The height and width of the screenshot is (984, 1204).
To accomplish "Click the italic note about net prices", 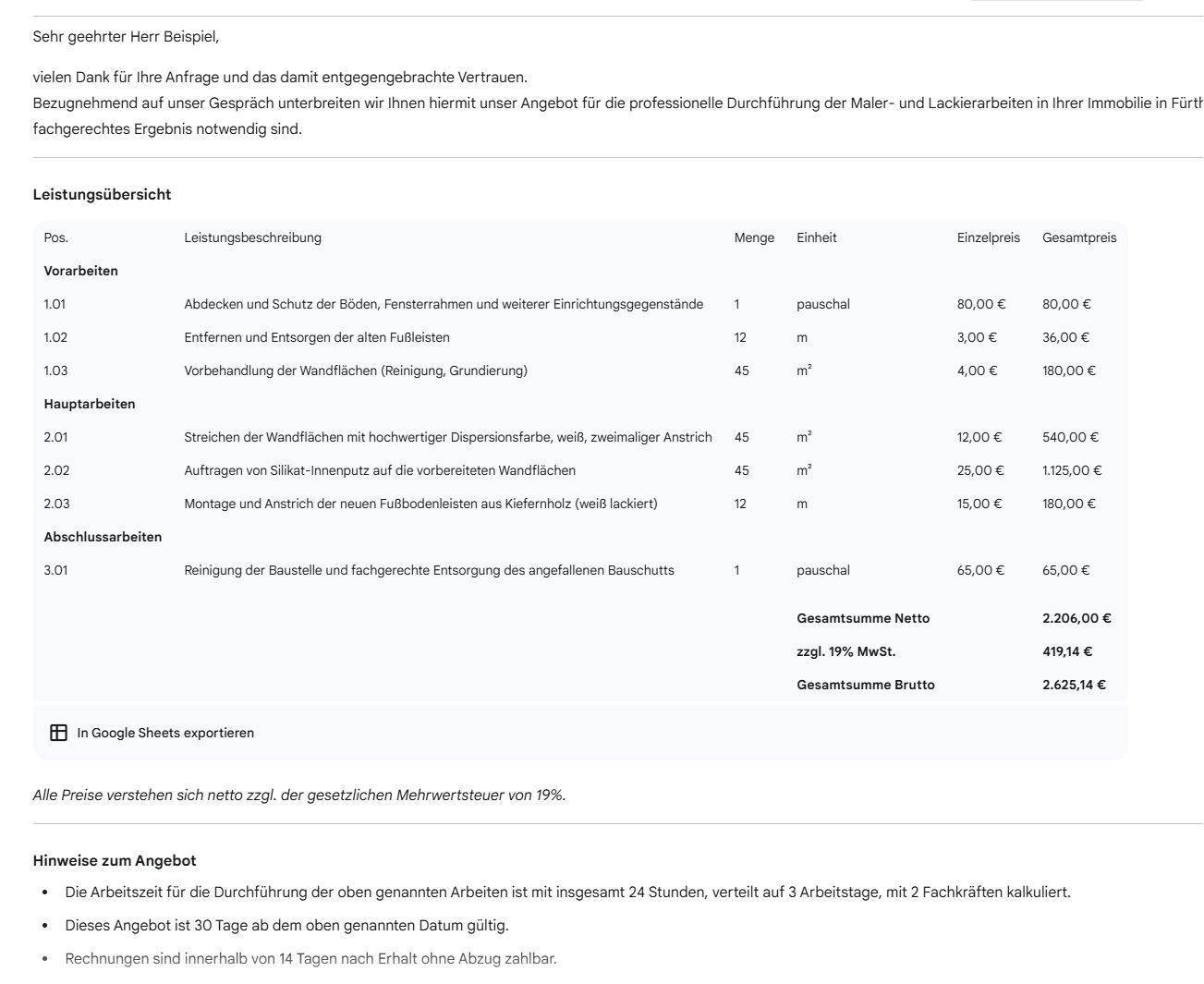I will point(298,795).
